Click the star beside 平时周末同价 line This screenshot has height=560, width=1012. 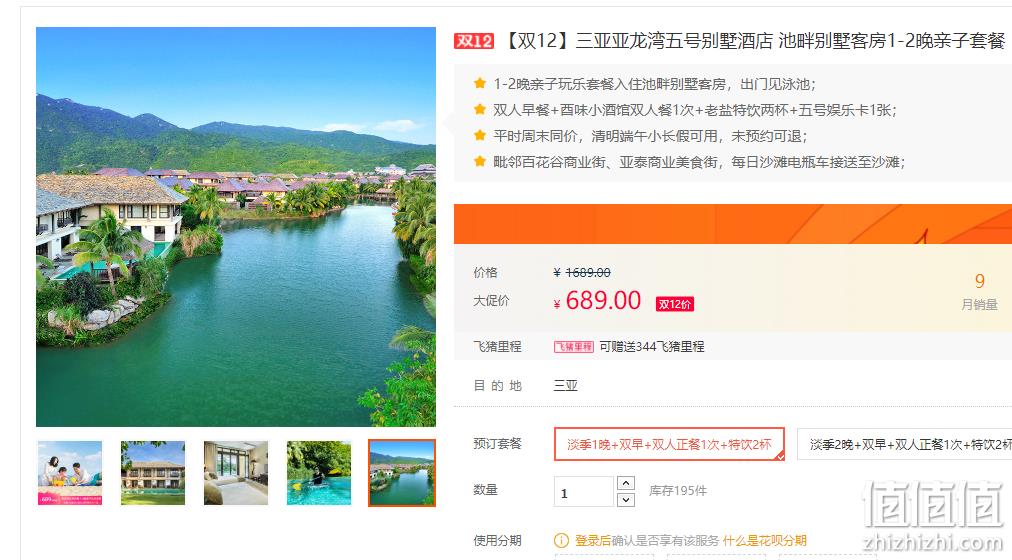[x=480, y=135]
